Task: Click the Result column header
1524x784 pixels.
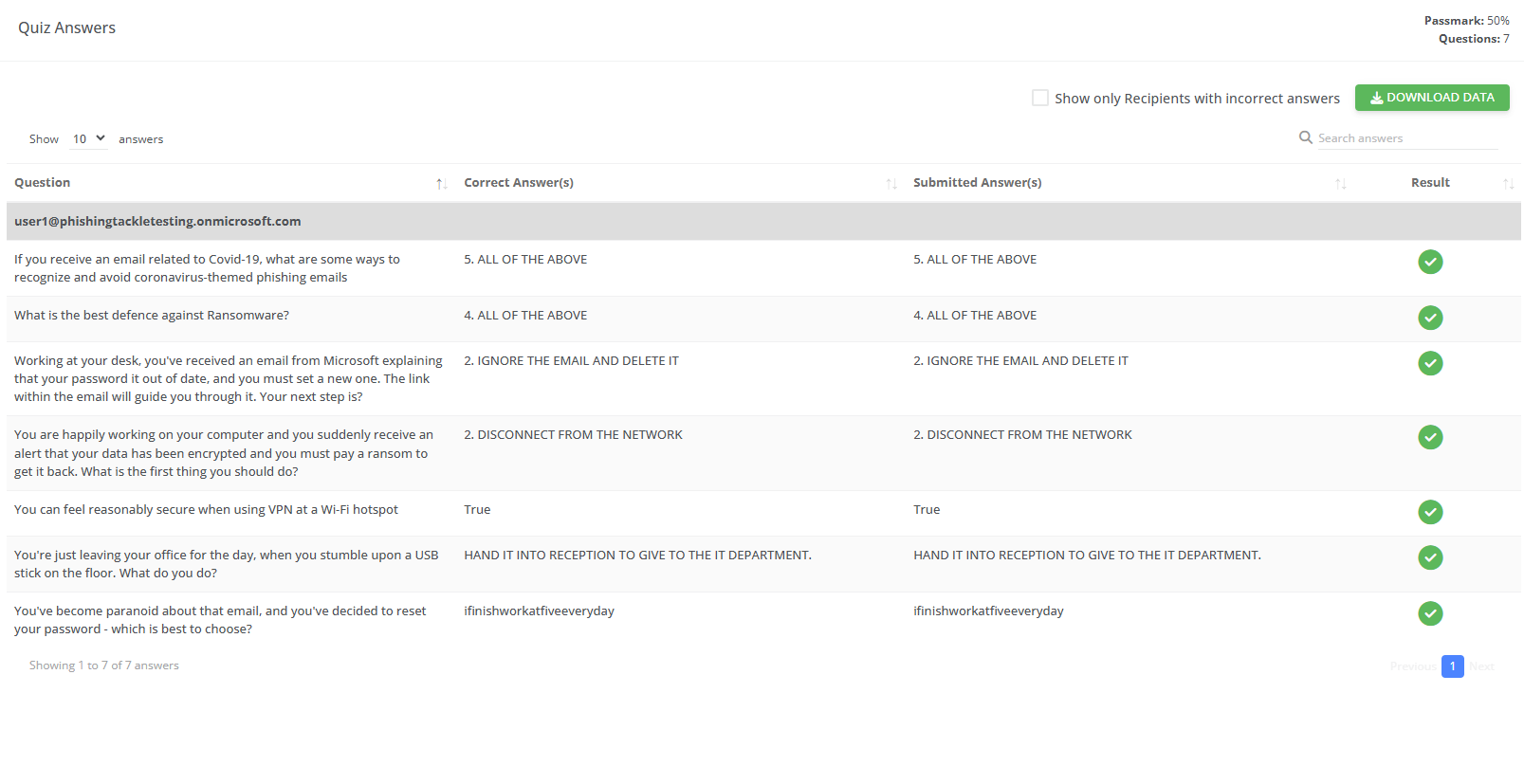Action: (x=1430, y=183)
